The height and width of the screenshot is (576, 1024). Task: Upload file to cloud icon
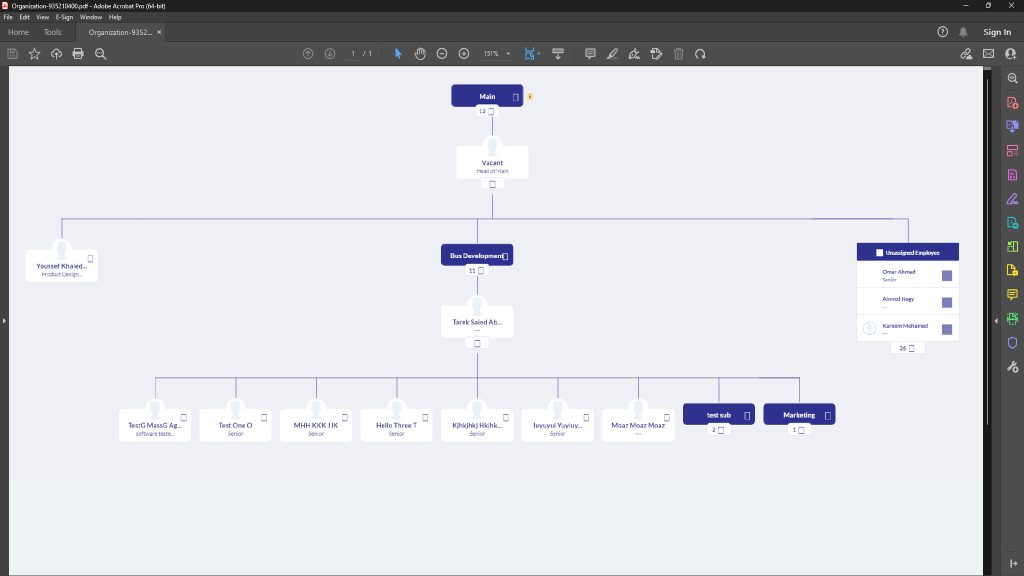pyautogui.click(x=56, y=54)
